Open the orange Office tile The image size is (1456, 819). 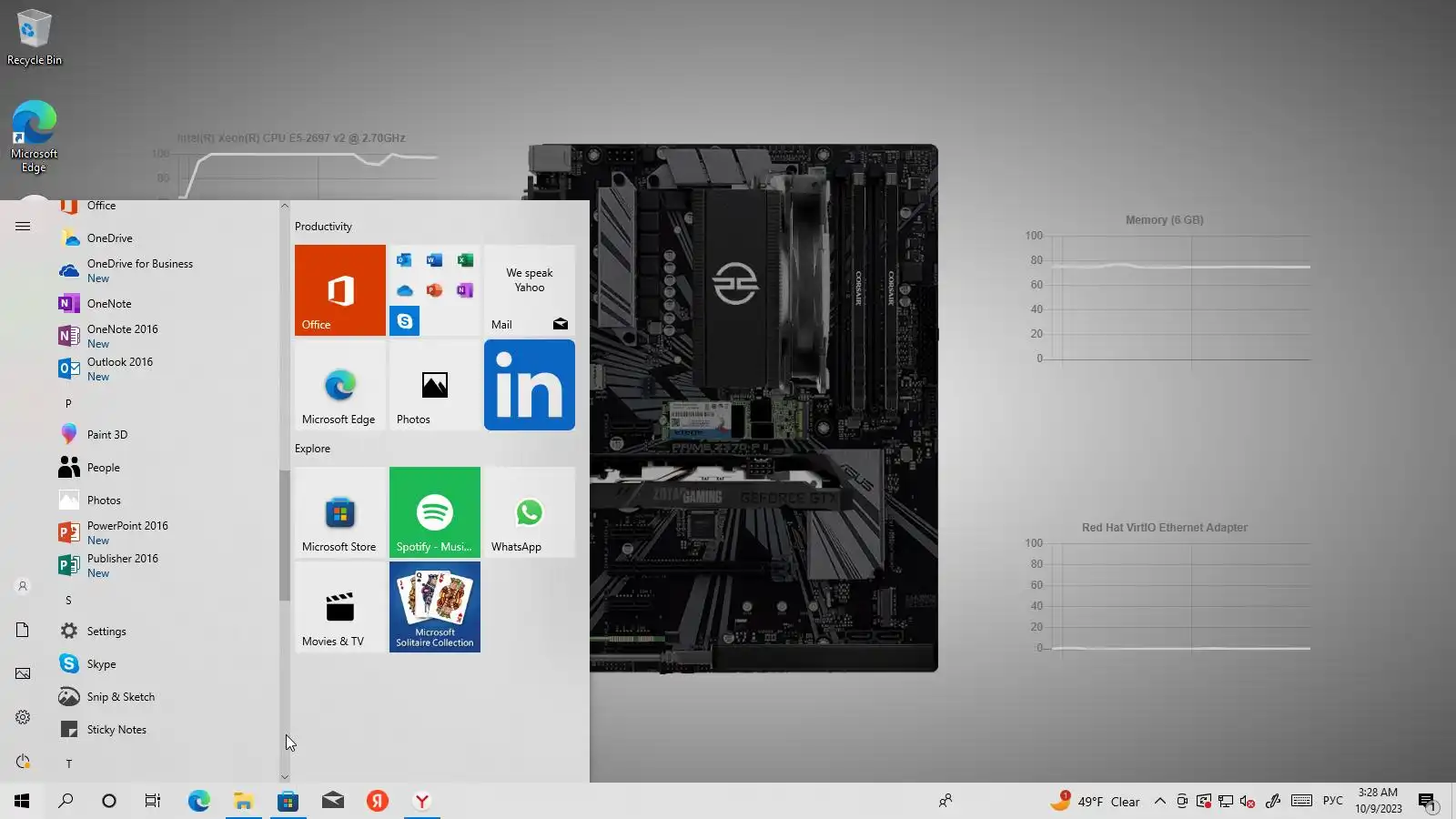coord(340,290)
